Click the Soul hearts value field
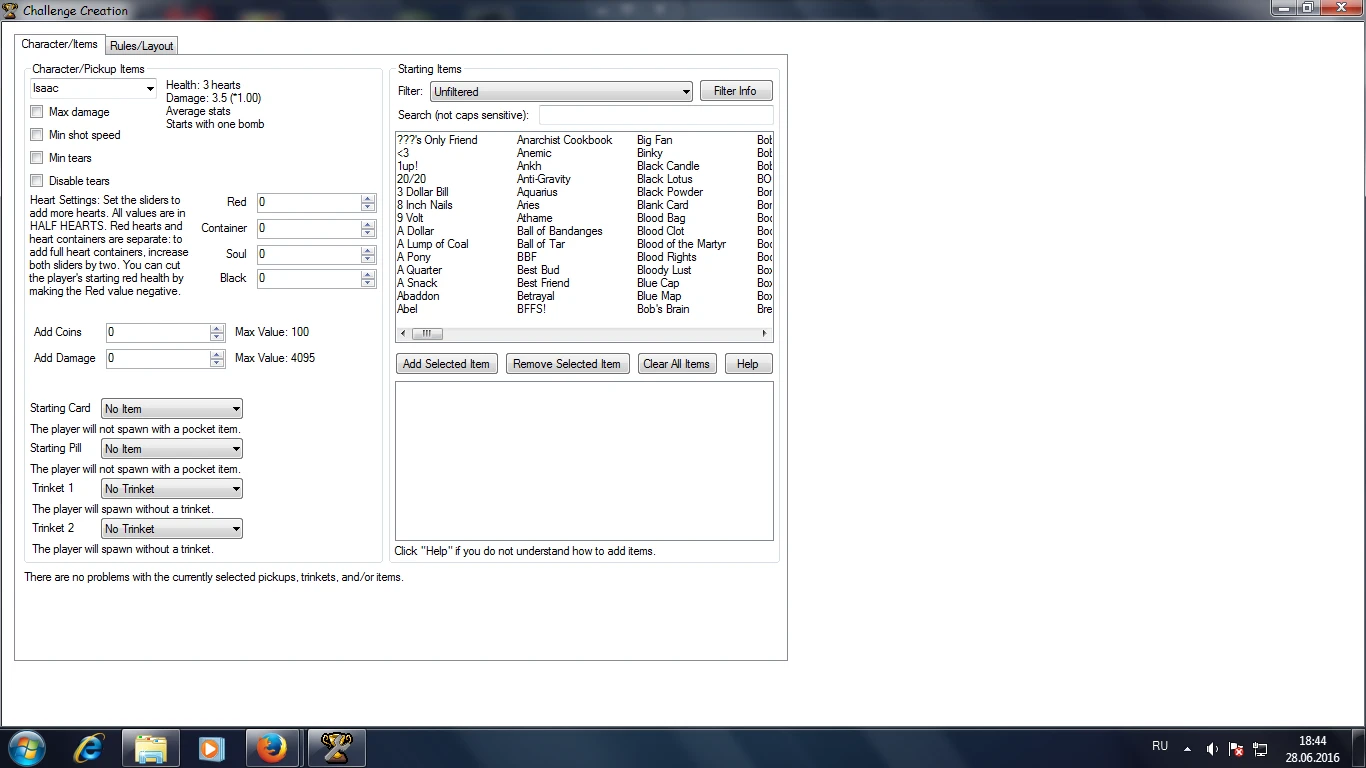Image resolution: width=1366 pixels, height=768 pixels. click(309, 254)
